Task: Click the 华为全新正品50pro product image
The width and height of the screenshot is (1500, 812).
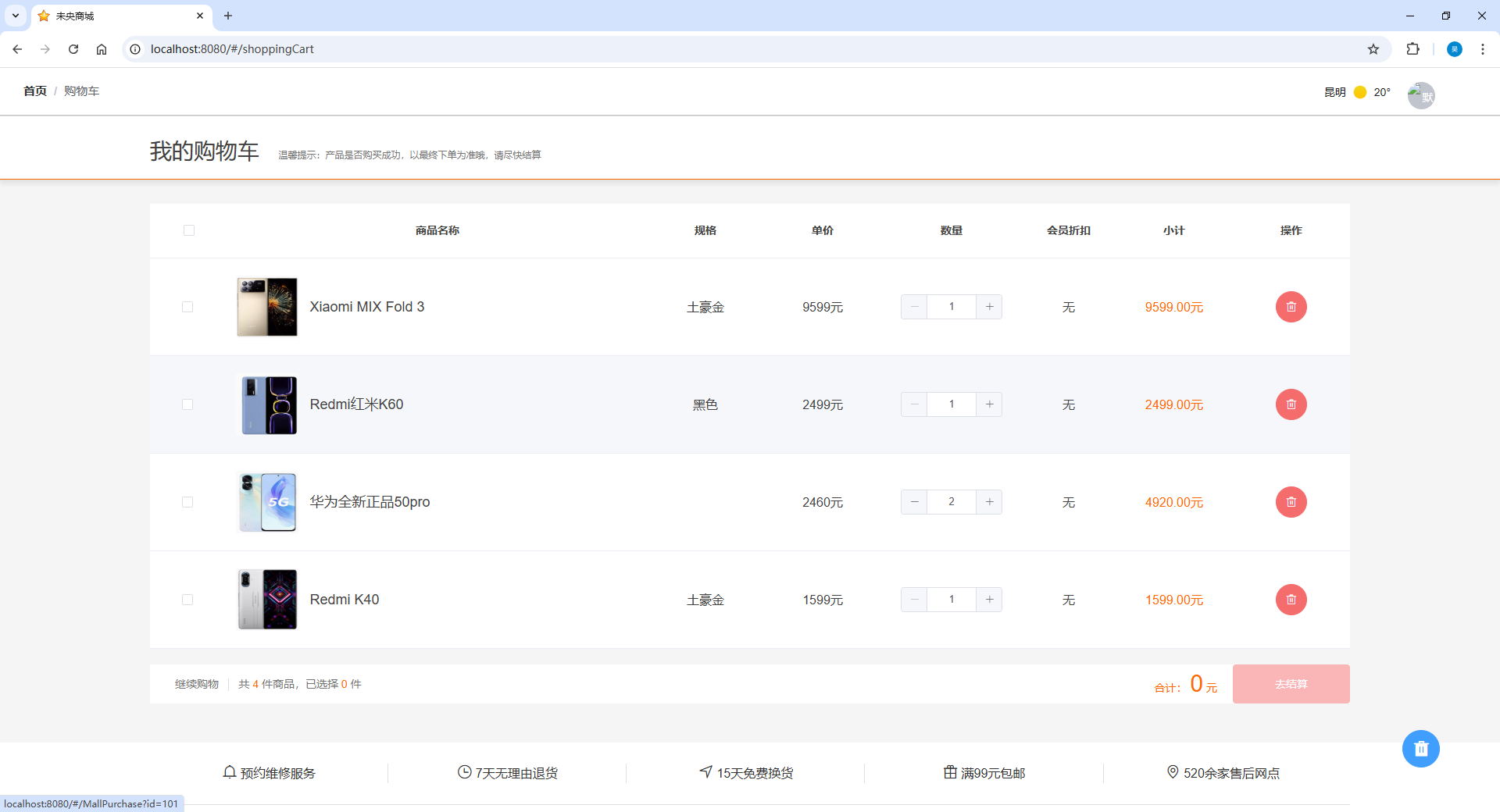Action: pyautogui.click(x=267, y=502)
